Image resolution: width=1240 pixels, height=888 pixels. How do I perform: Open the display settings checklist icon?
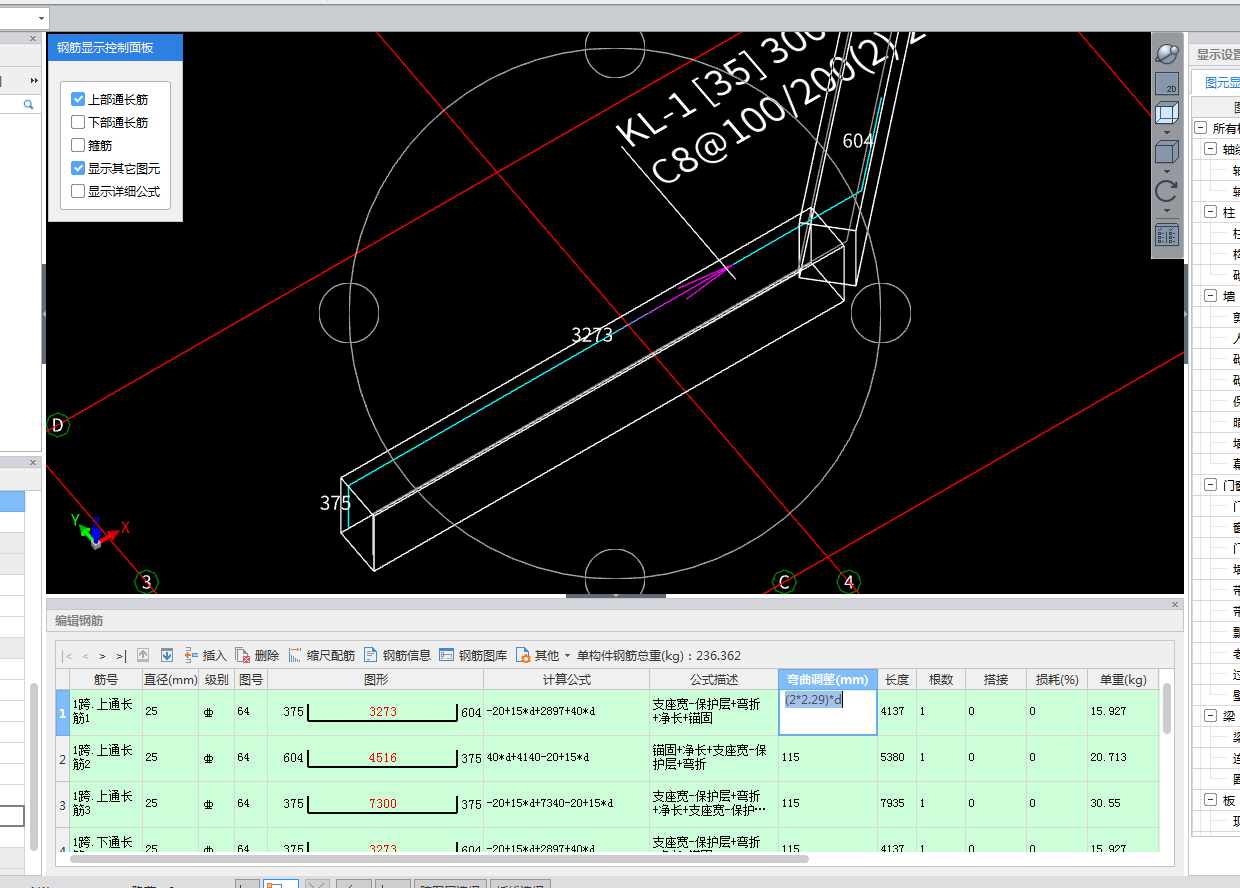pos(1166,235)
